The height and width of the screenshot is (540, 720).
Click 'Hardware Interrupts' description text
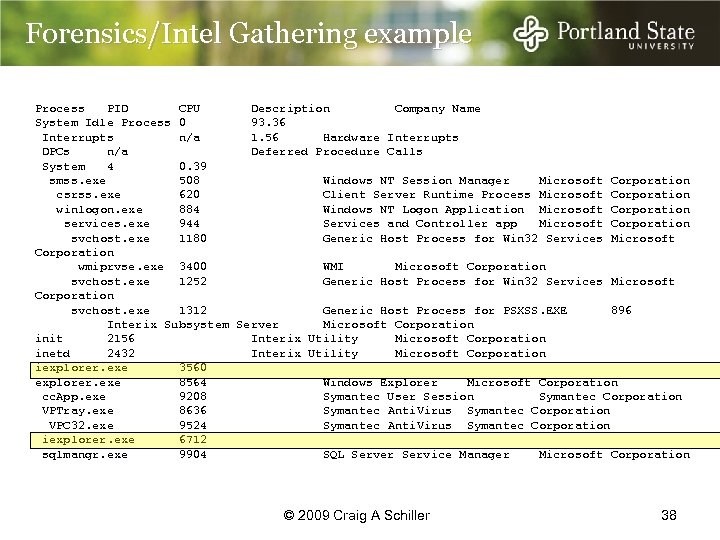tap(390, 138)
